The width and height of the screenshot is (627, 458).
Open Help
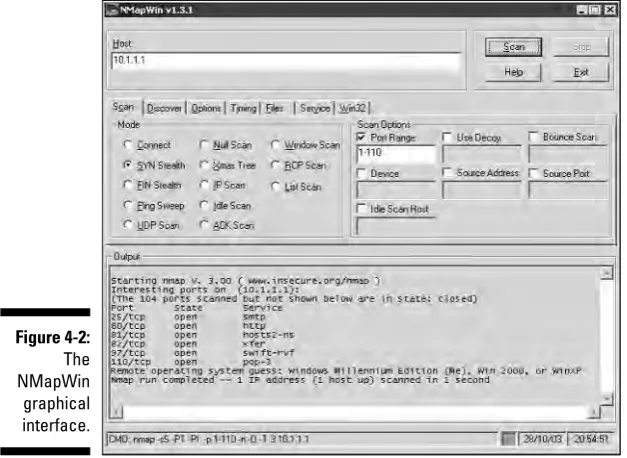(513, 72)
